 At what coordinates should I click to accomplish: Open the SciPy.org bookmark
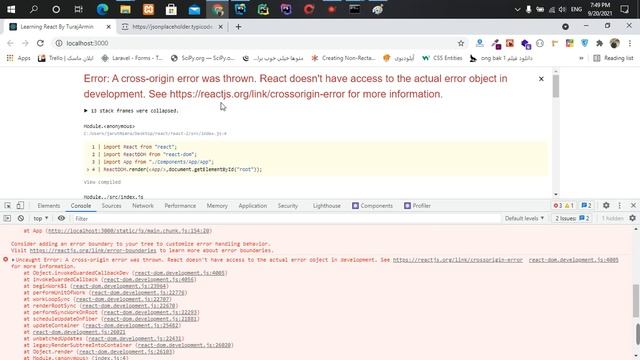[x=203, y=58]
